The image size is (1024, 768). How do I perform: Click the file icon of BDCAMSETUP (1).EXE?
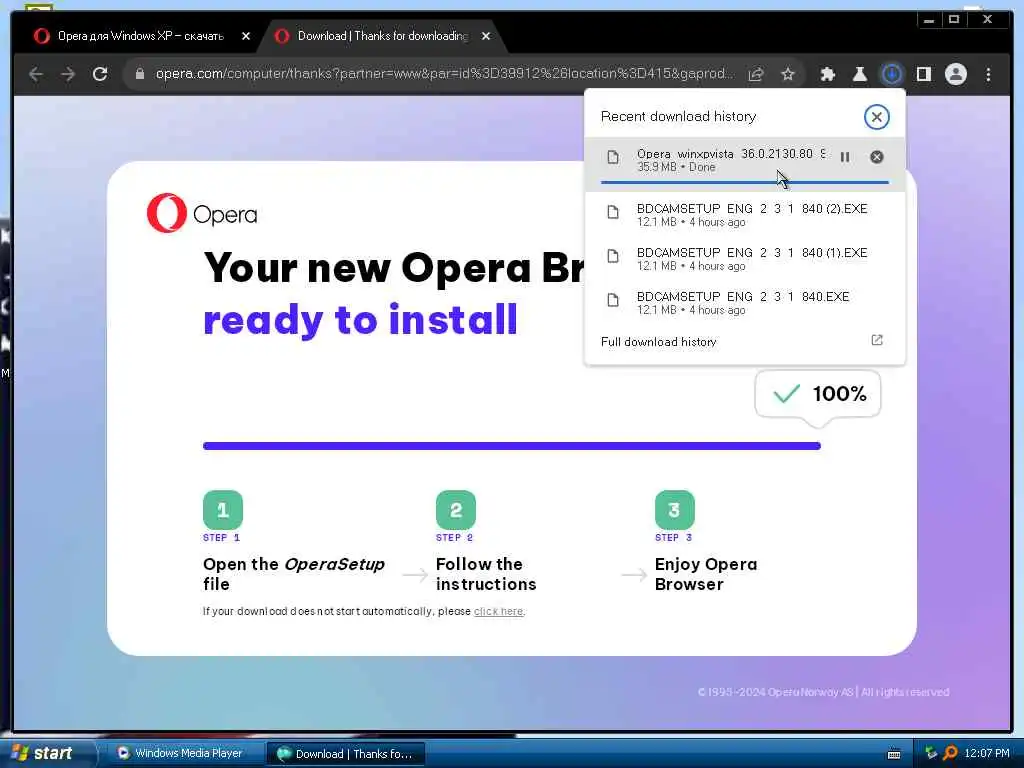(613, 256)
